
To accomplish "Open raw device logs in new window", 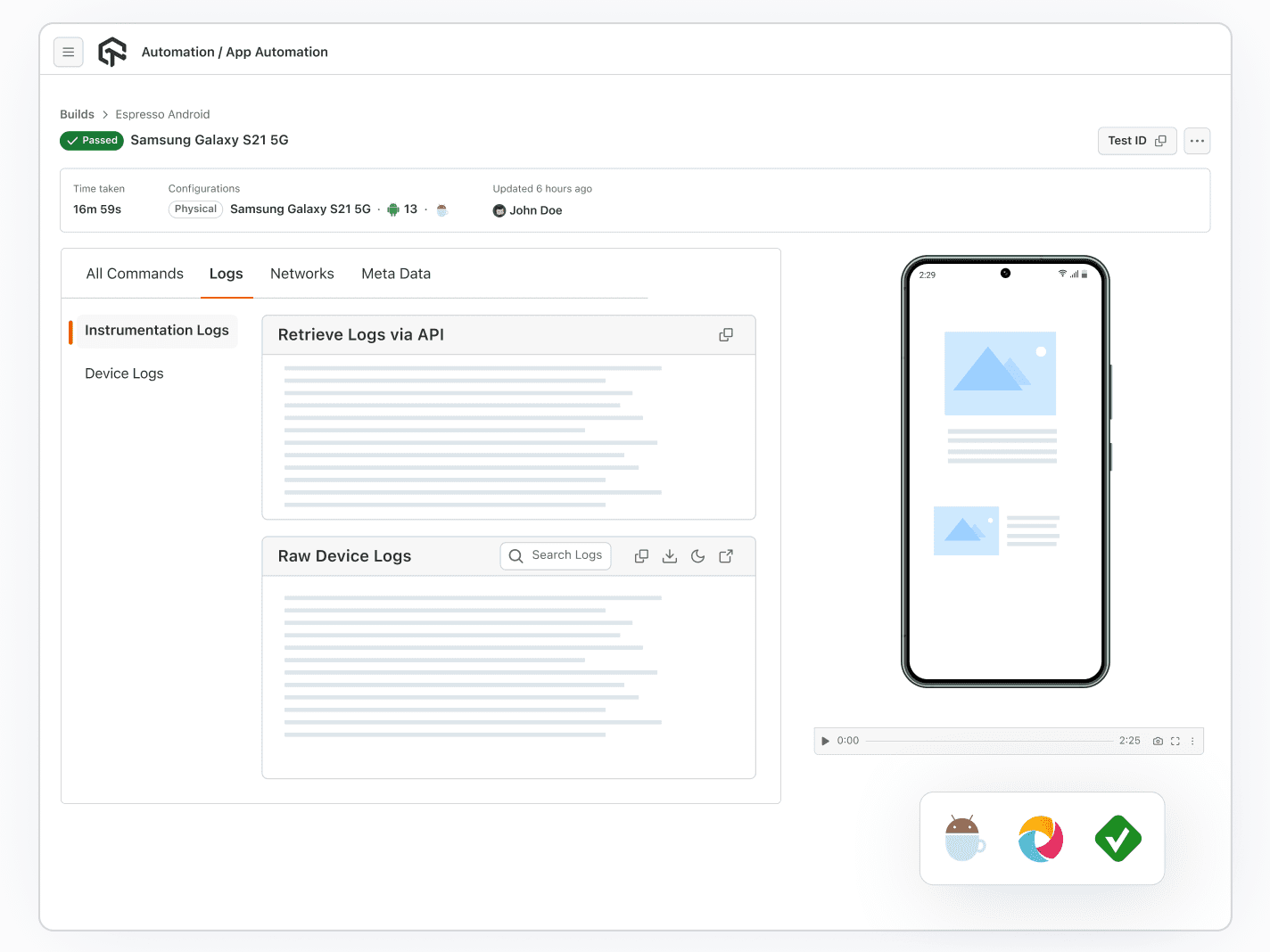I will coord(726,555).
